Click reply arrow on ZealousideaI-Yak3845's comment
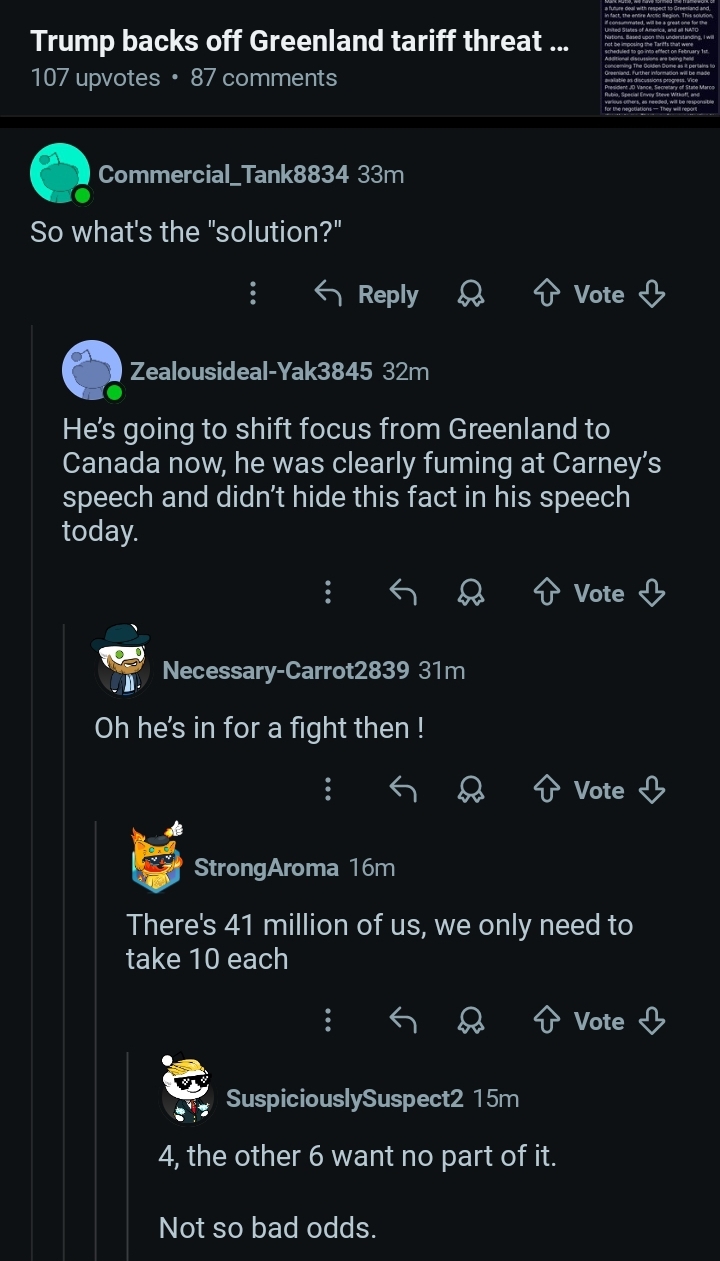Screen dimensions: 720x1261 pos(402,593)
